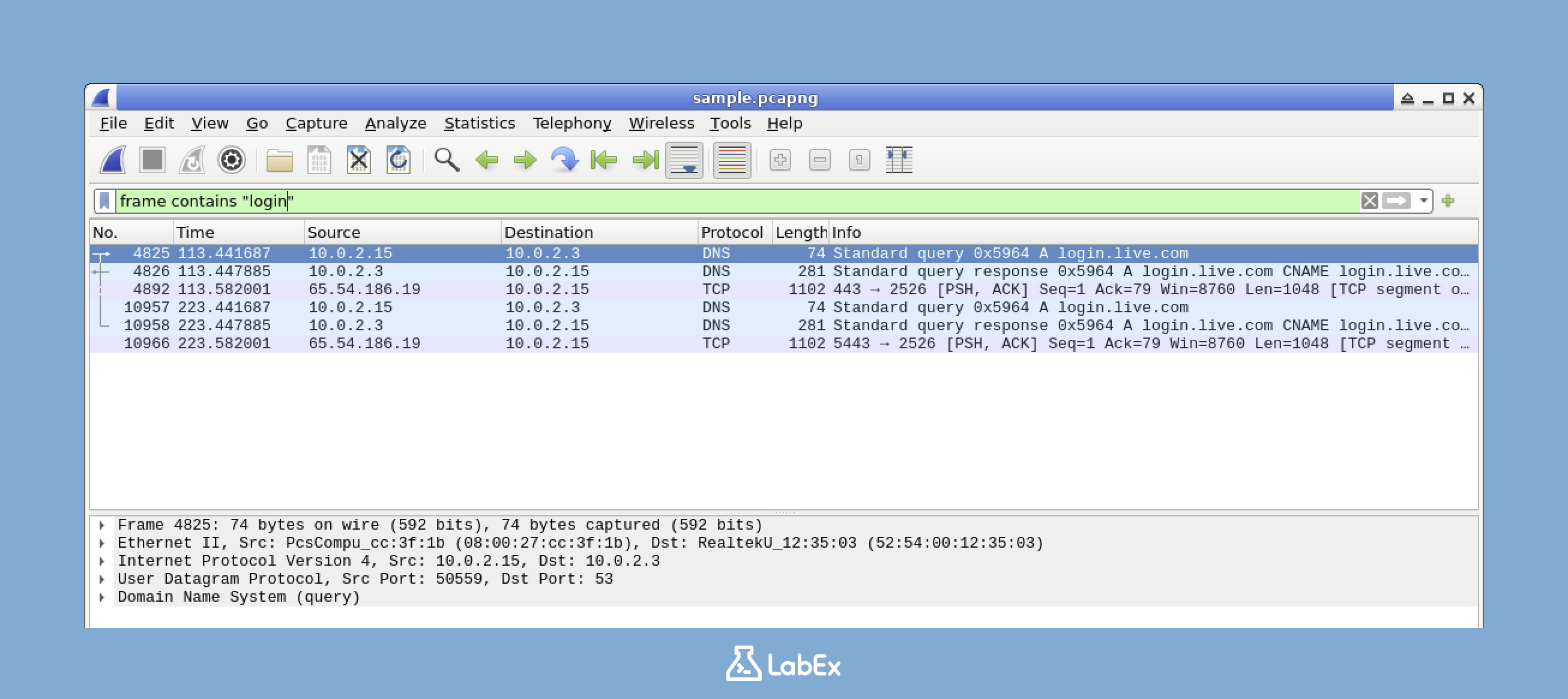Open the Find Packet search tool
Viewport: 1568px width, 699px height.
pos(446,160)
